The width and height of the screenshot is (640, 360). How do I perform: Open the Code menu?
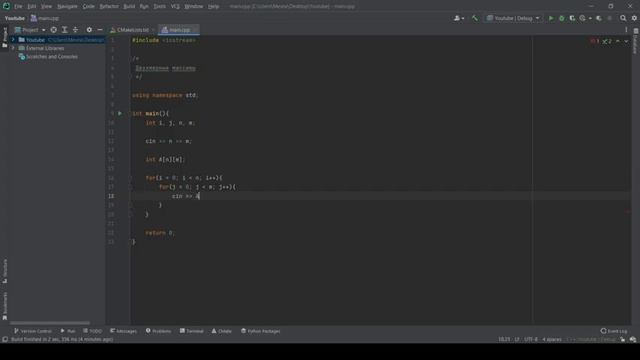[89, 7]
